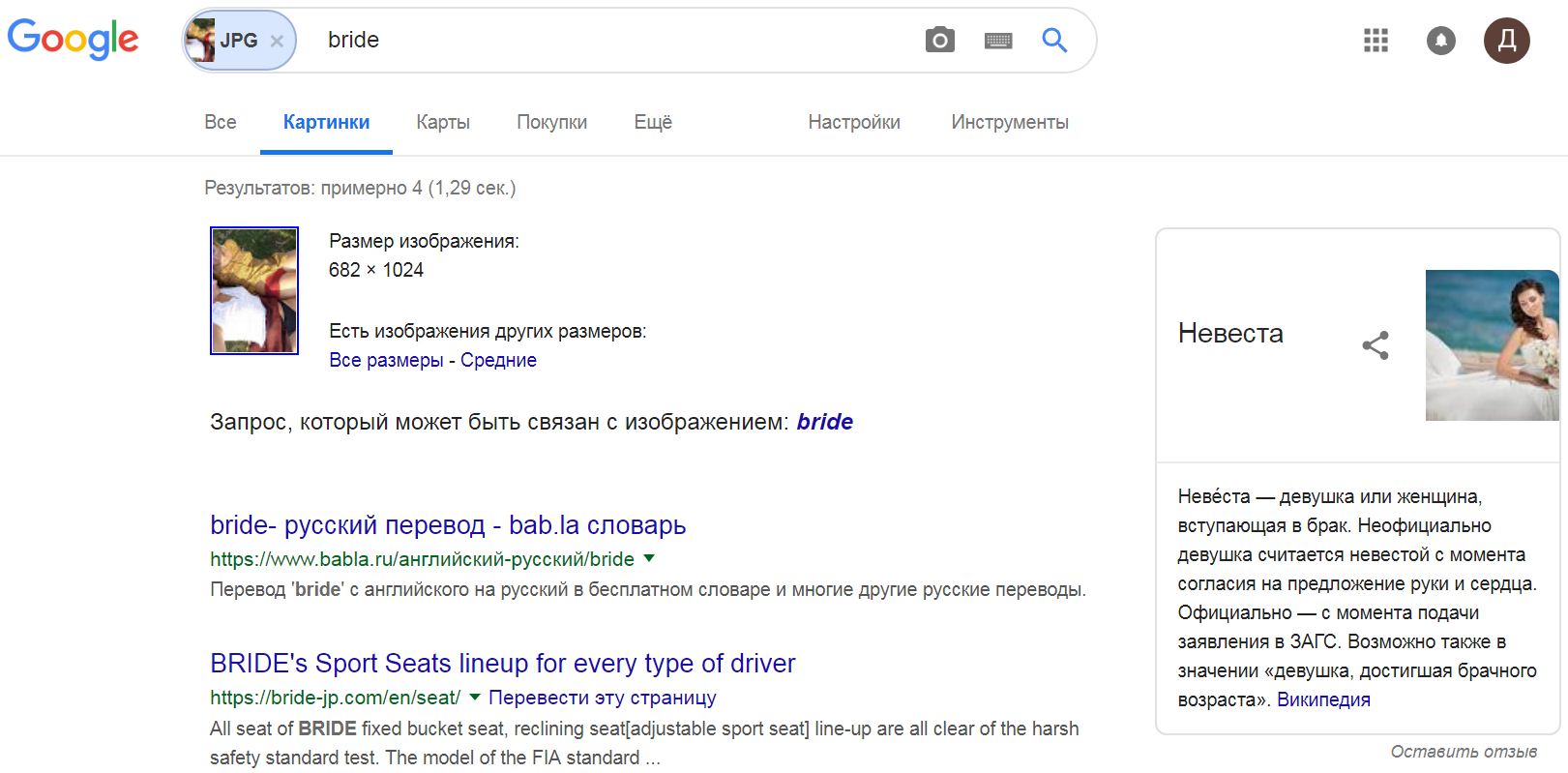Open the Ещё more menu
The image size is (1568, 773).
(x=653, y=122)
